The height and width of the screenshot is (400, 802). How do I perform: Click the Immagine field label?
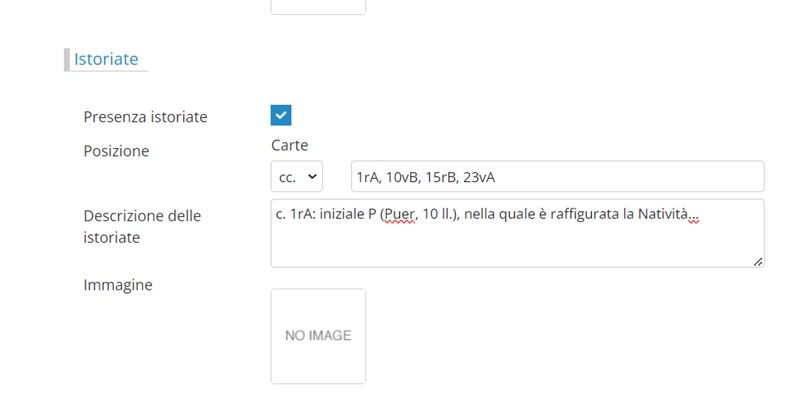click(x=118, y=285)
